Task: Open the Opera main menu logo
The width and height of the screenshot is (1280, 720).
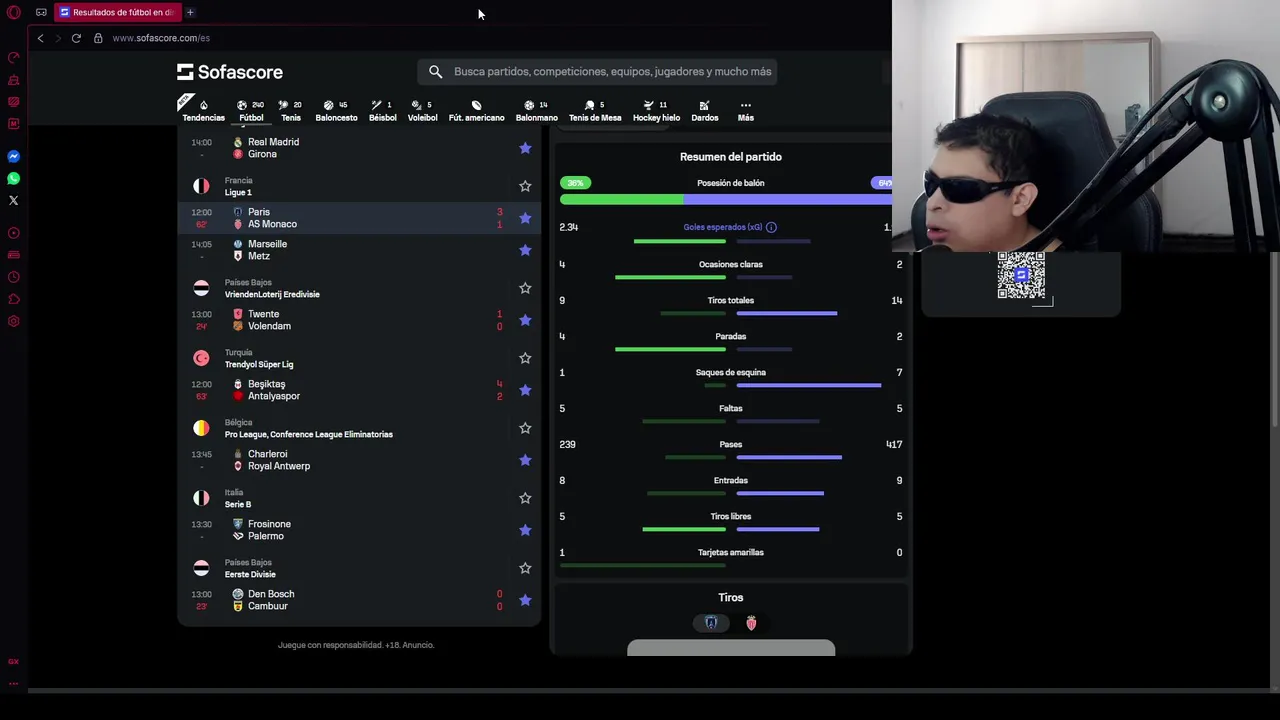Action: [x=13, y=12]
